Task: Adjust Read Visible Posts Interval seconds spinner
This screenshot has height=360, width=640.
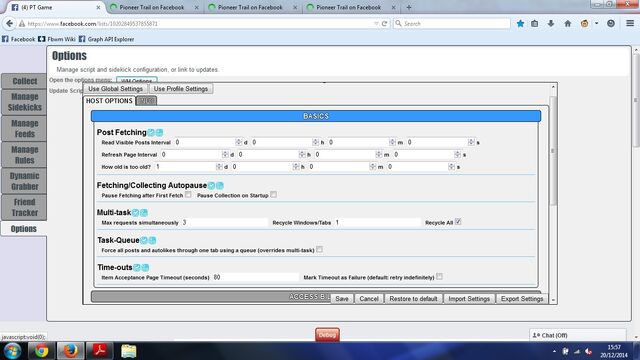Action: click(x=471, y=142)
